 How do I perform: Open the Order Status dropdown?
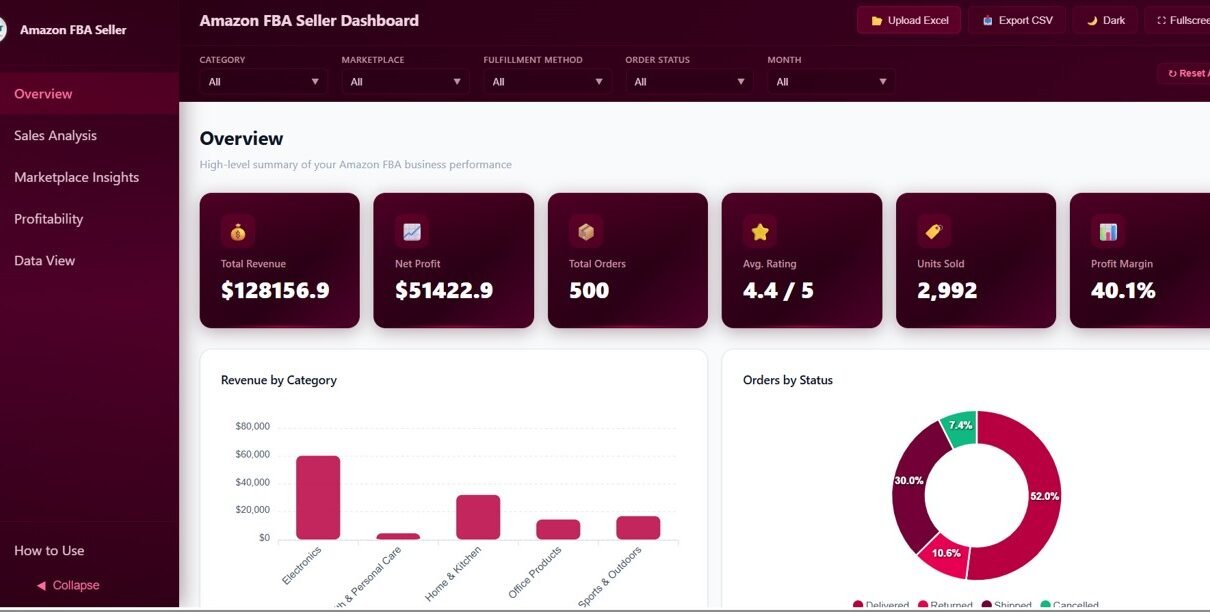(689, 82)
